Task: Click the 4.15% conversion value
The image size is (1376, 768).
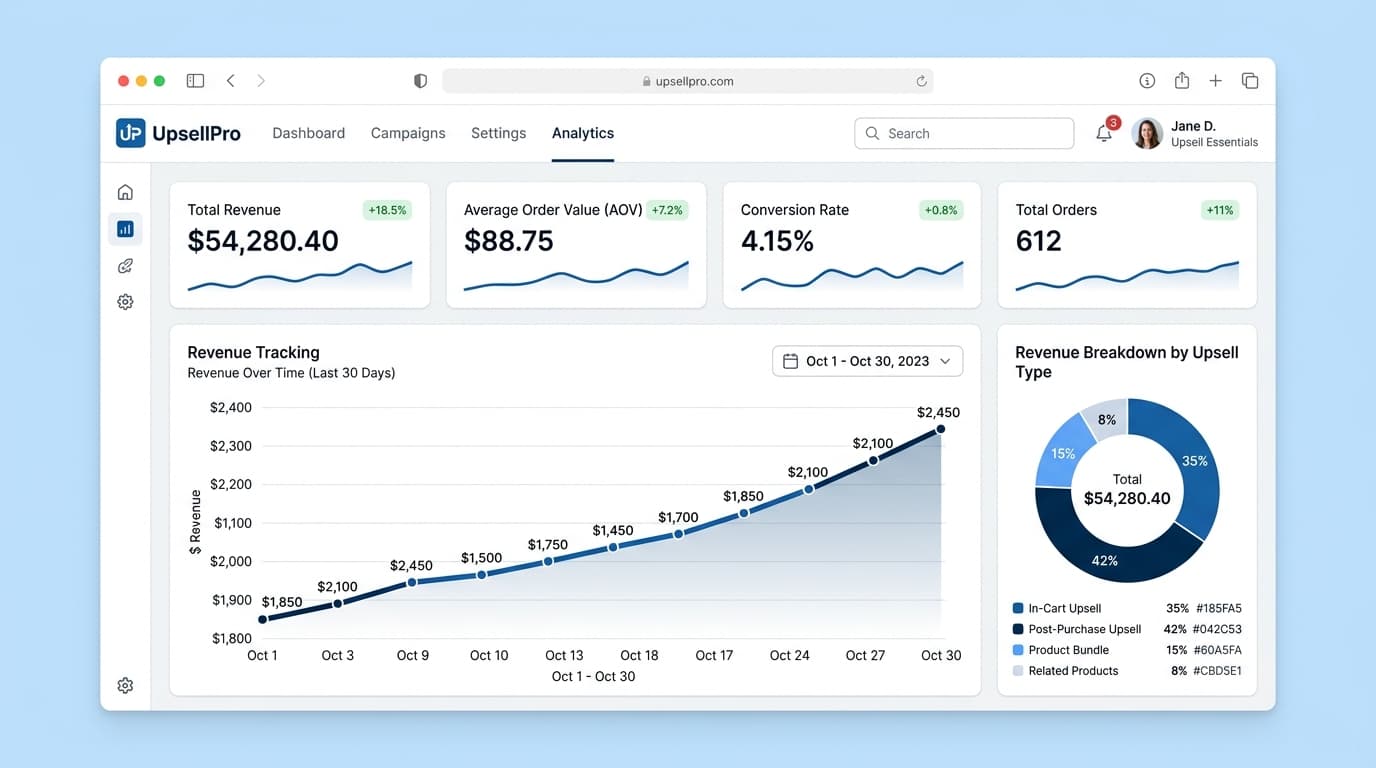Action: 777,241
